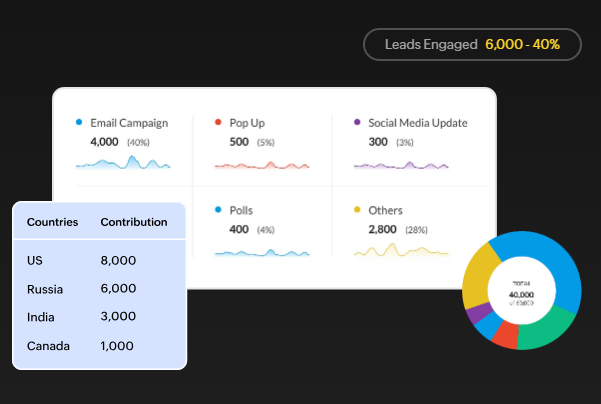Viewport: 601px width, 404px height.
Task: Select the Russia row in countries table
Action: (x=98, y=289)
